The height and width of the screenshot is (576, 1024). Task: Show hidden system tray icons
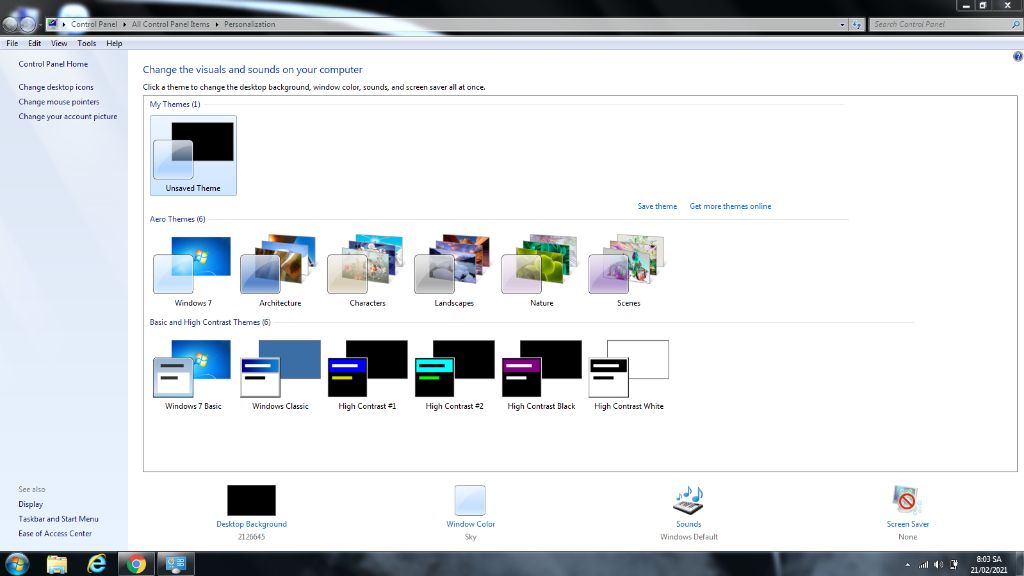tap(907, 565)
